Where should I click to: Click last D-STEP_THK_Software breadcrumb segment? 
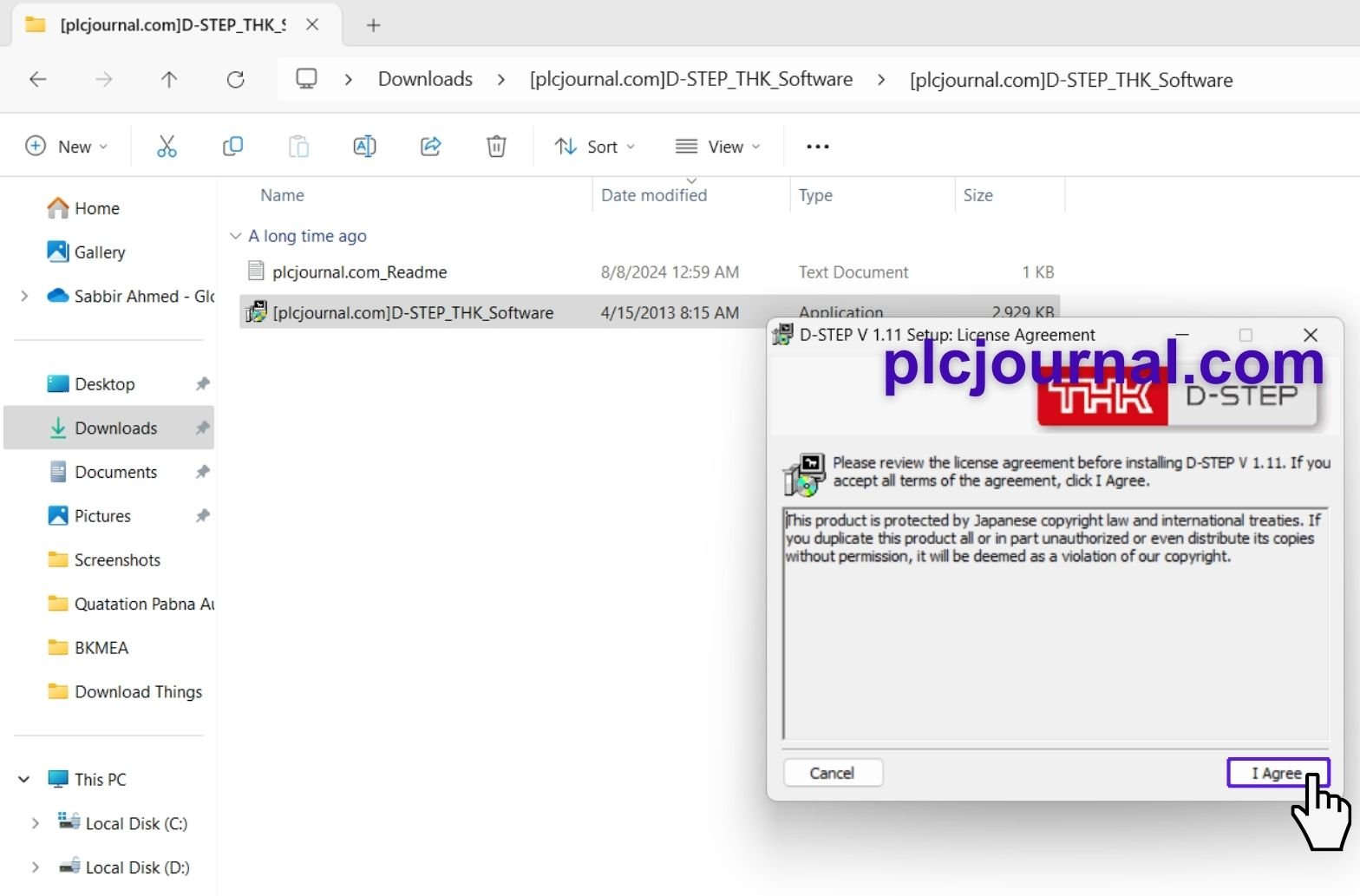click(1071, 80)
